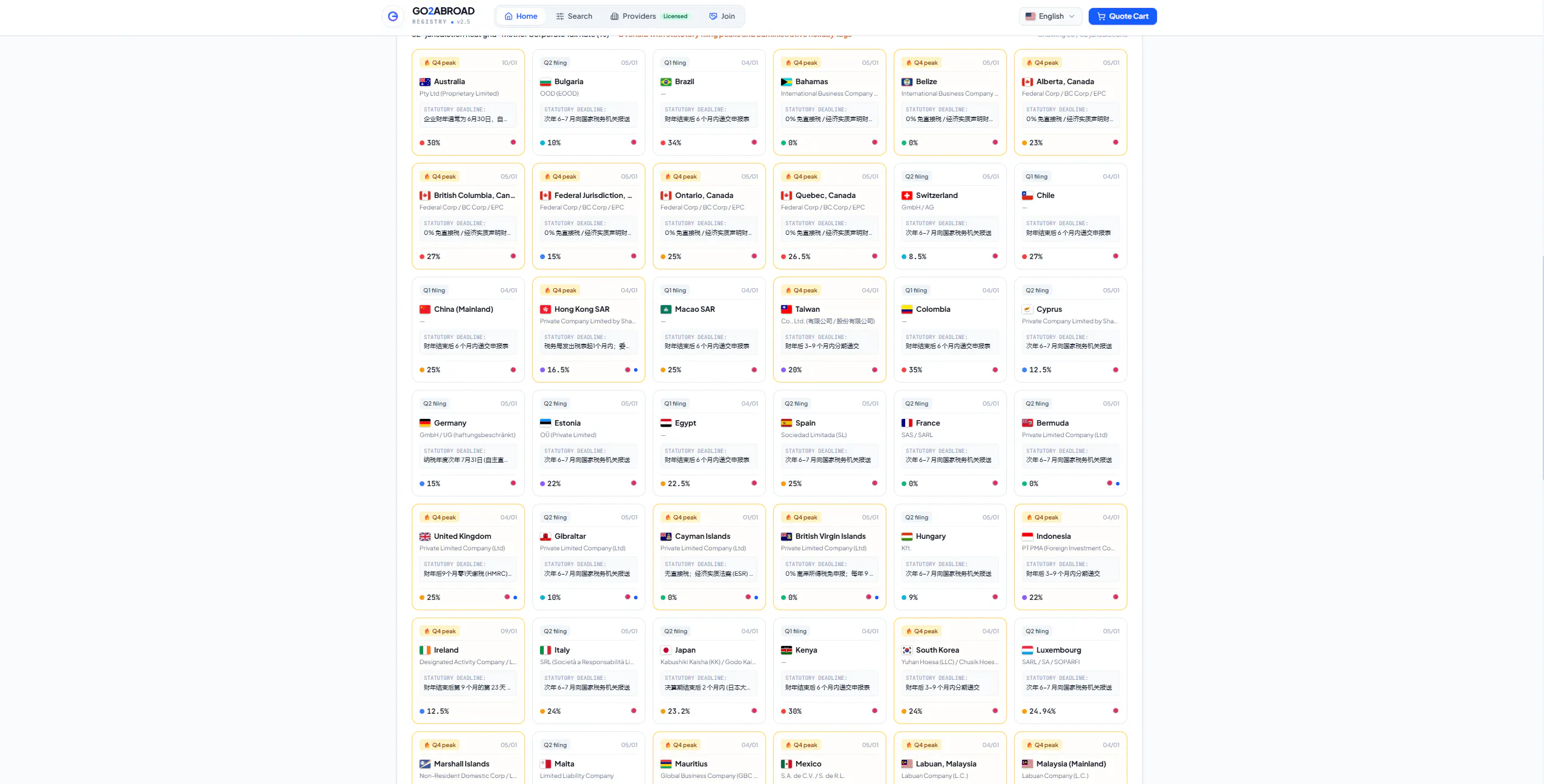Viewport: 1544px width, 784px height.
Task: Click the Macao SAR card title
Action: click(x=694, y=309)
